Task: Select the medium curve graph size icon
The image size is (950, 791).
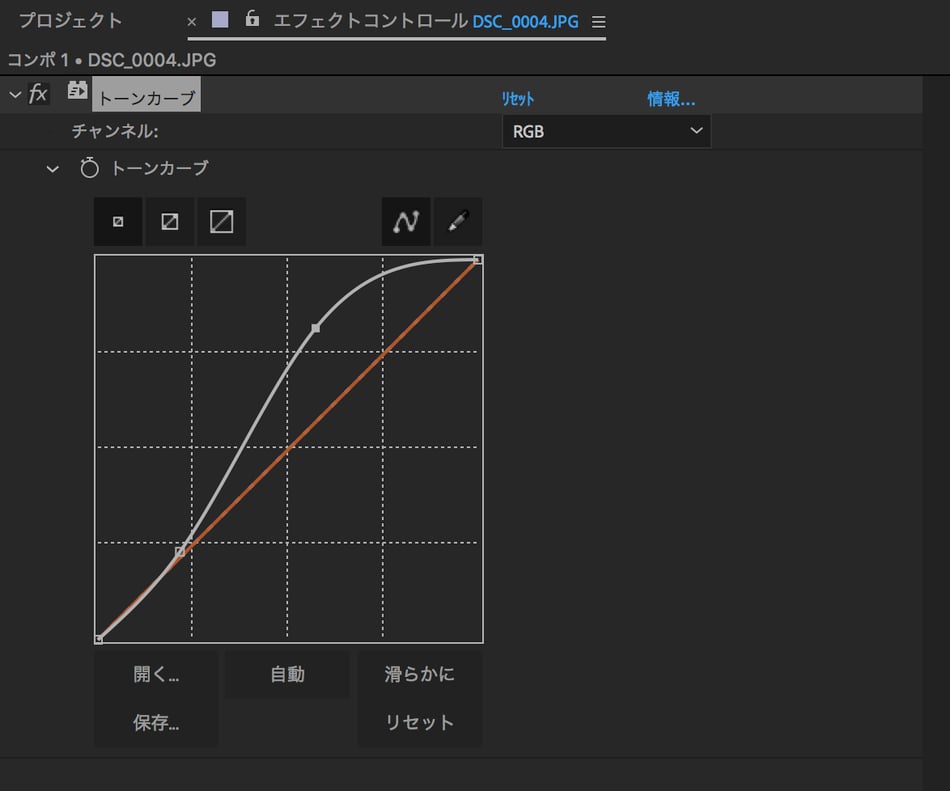Action: (x=170, y=222)
